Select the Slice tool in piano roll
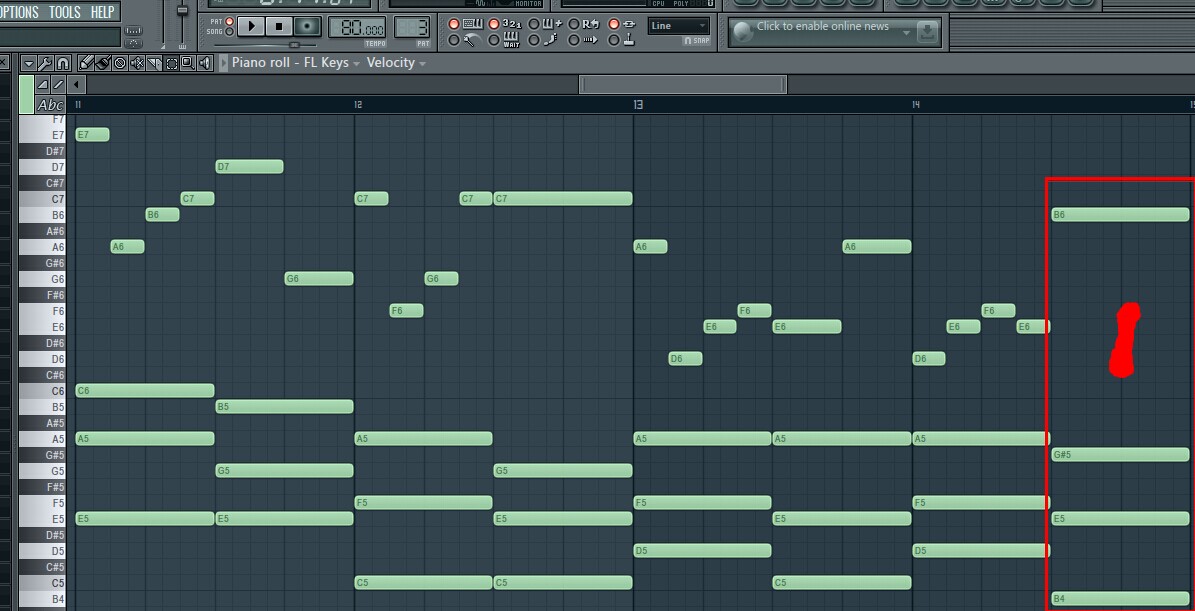1195x611 pixels. tap(155, 63)
